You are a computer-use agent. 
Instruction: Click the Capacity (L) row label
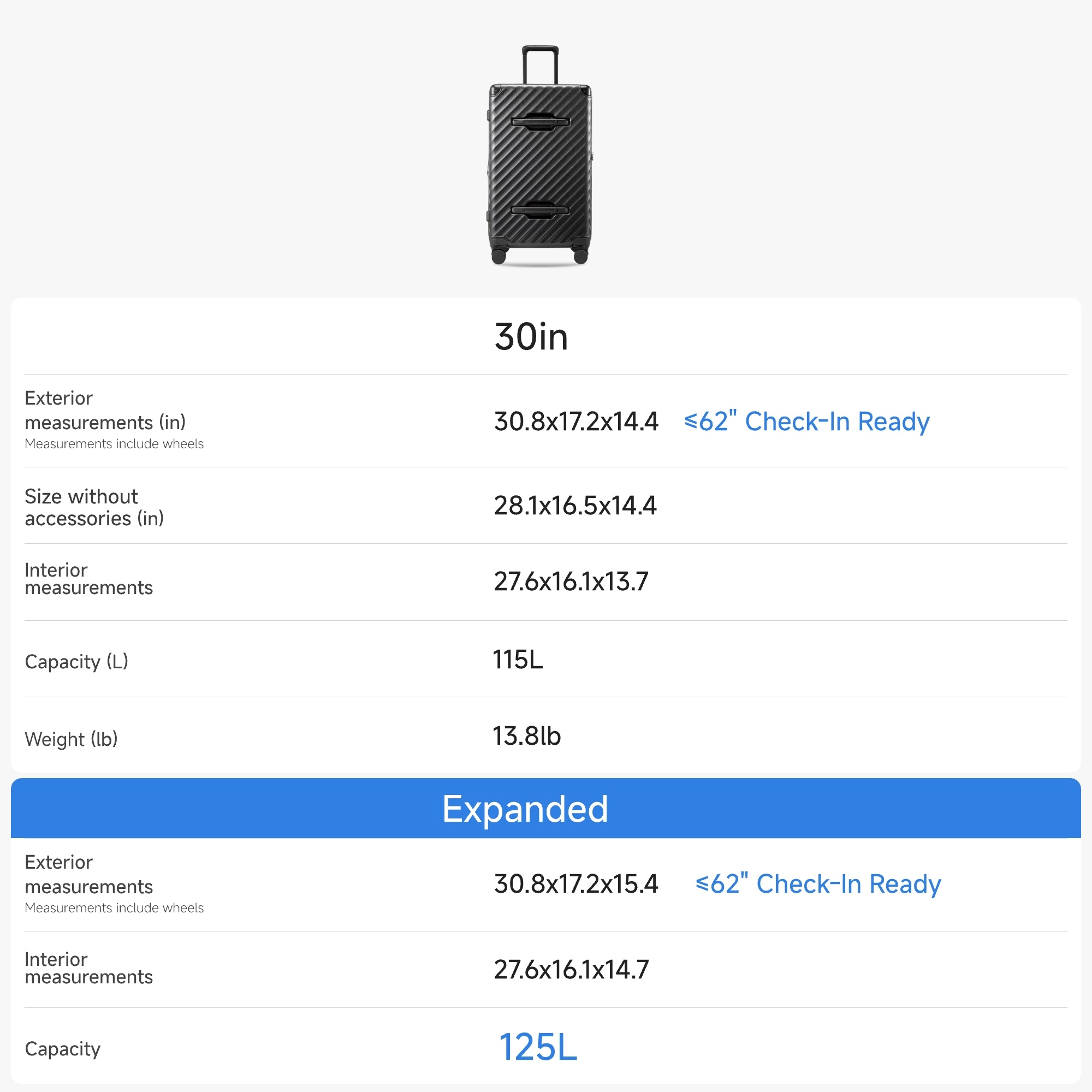point(76,661)
